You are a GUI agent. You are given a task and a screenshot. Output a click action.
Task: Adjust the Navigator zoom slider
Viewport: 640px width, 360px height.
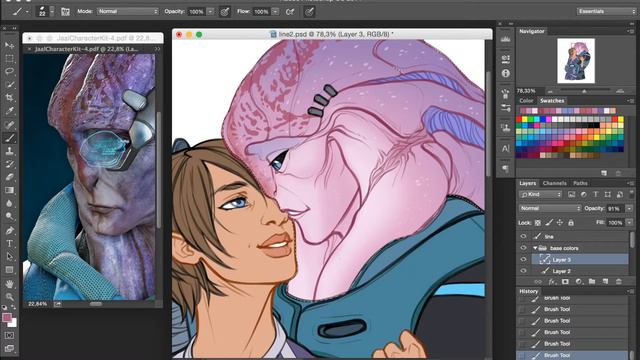coord(584,91)
